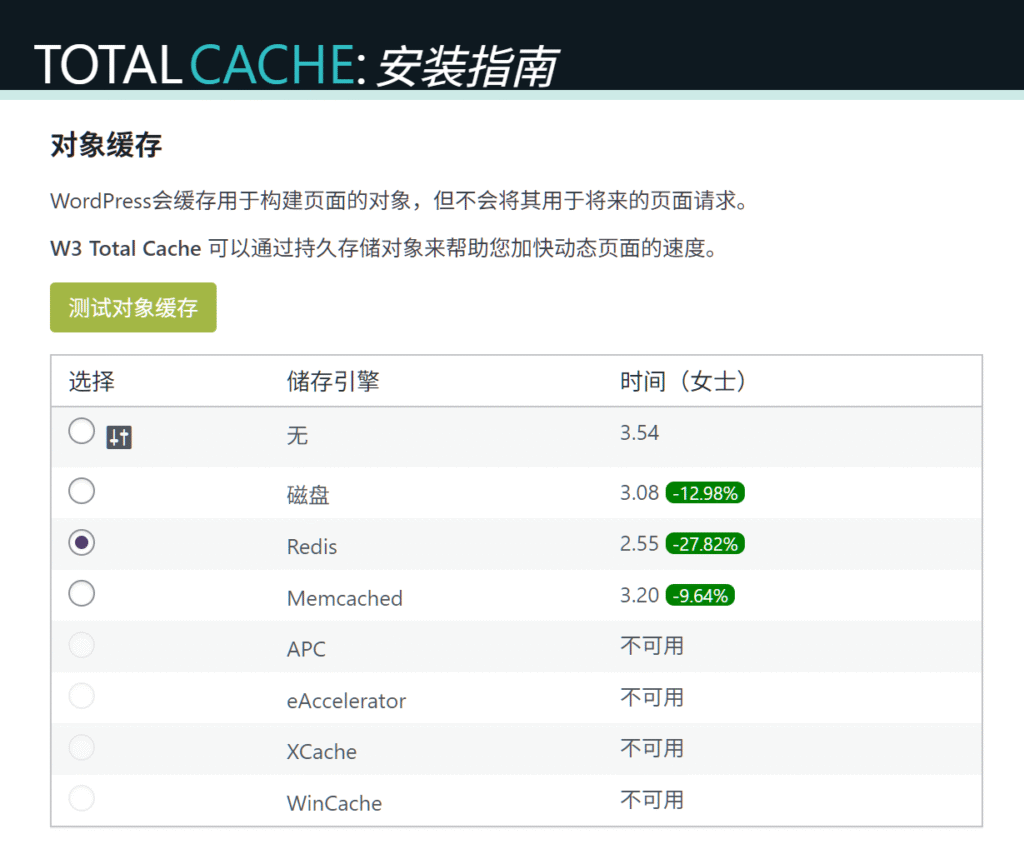The width and height of the screenshot is (1024, 864).
Task: Click the 储存引擎 column header
Action: tap(333, 381)
